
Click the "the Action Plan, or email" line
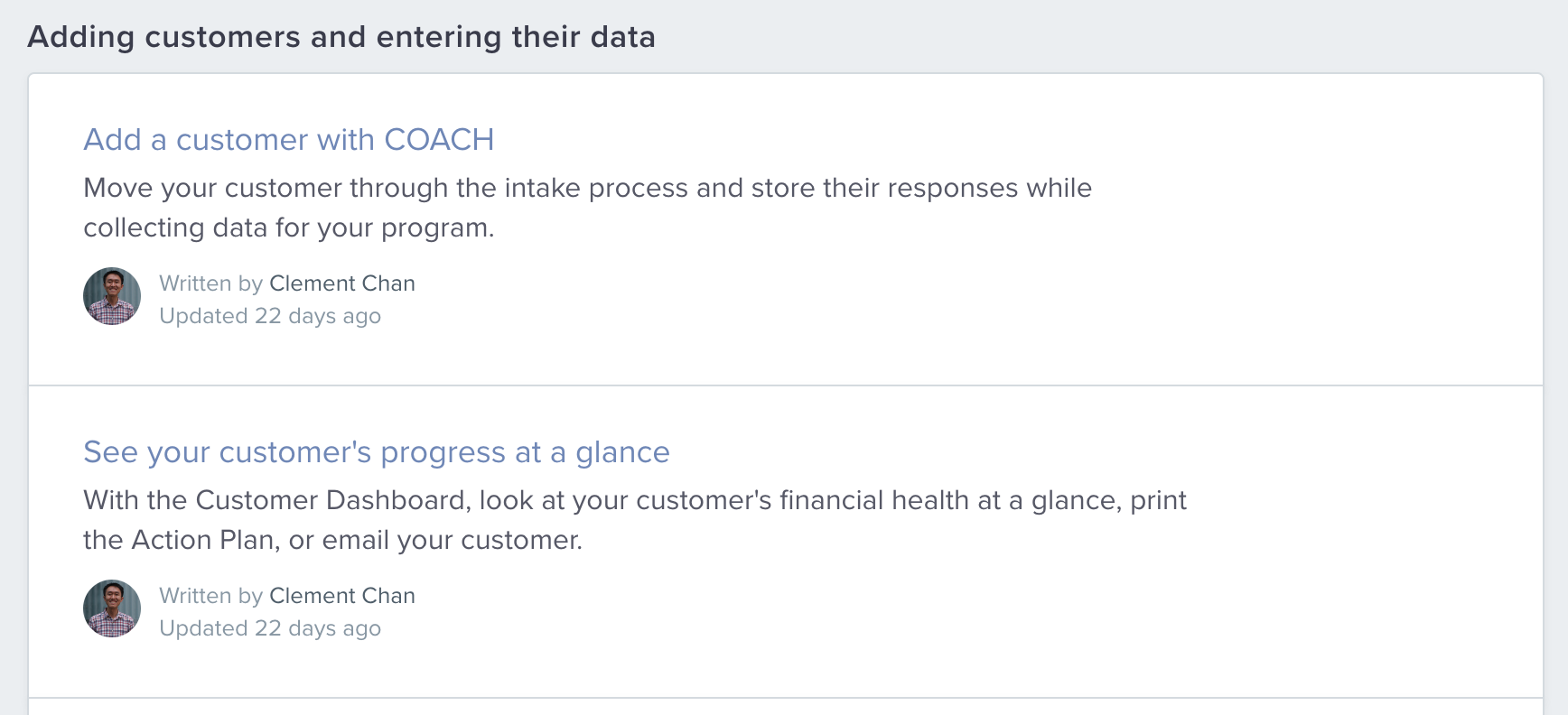click(333, 540)
